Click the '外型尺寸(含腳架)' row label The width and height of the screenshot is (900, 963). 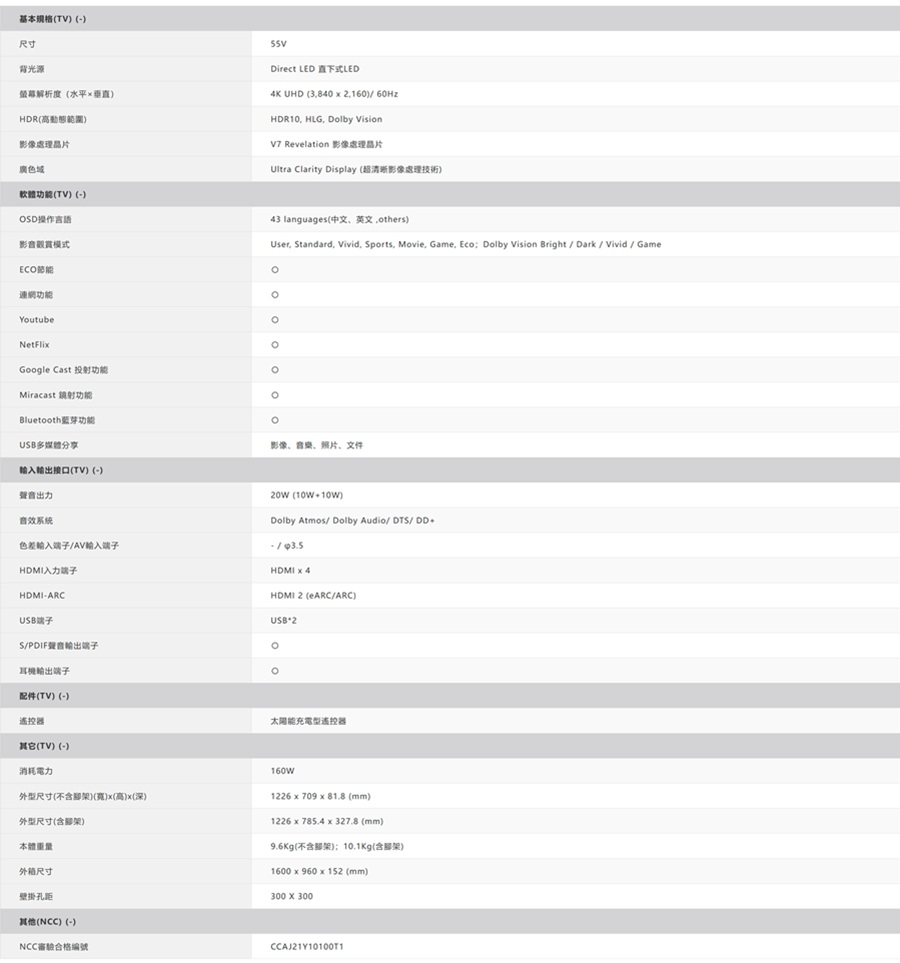pyautogui.click(x=52, y=821)
